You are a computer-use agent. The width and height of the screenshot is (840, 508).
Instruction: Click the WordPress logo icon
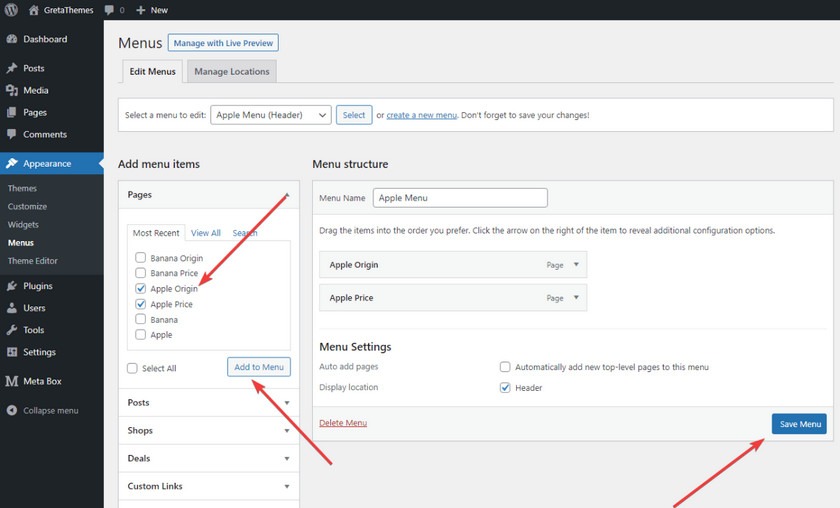tap(11, 10)
